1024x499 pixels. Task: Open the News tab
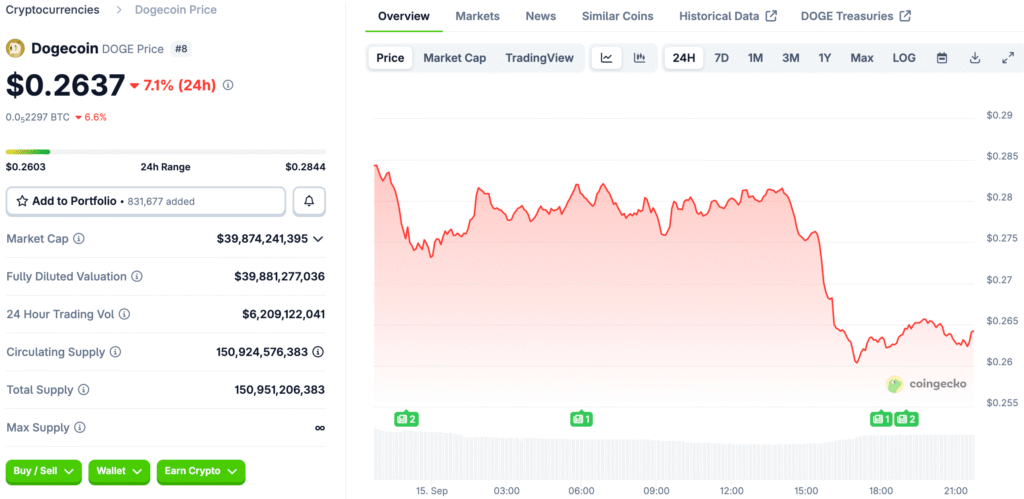tap(541, 16)
